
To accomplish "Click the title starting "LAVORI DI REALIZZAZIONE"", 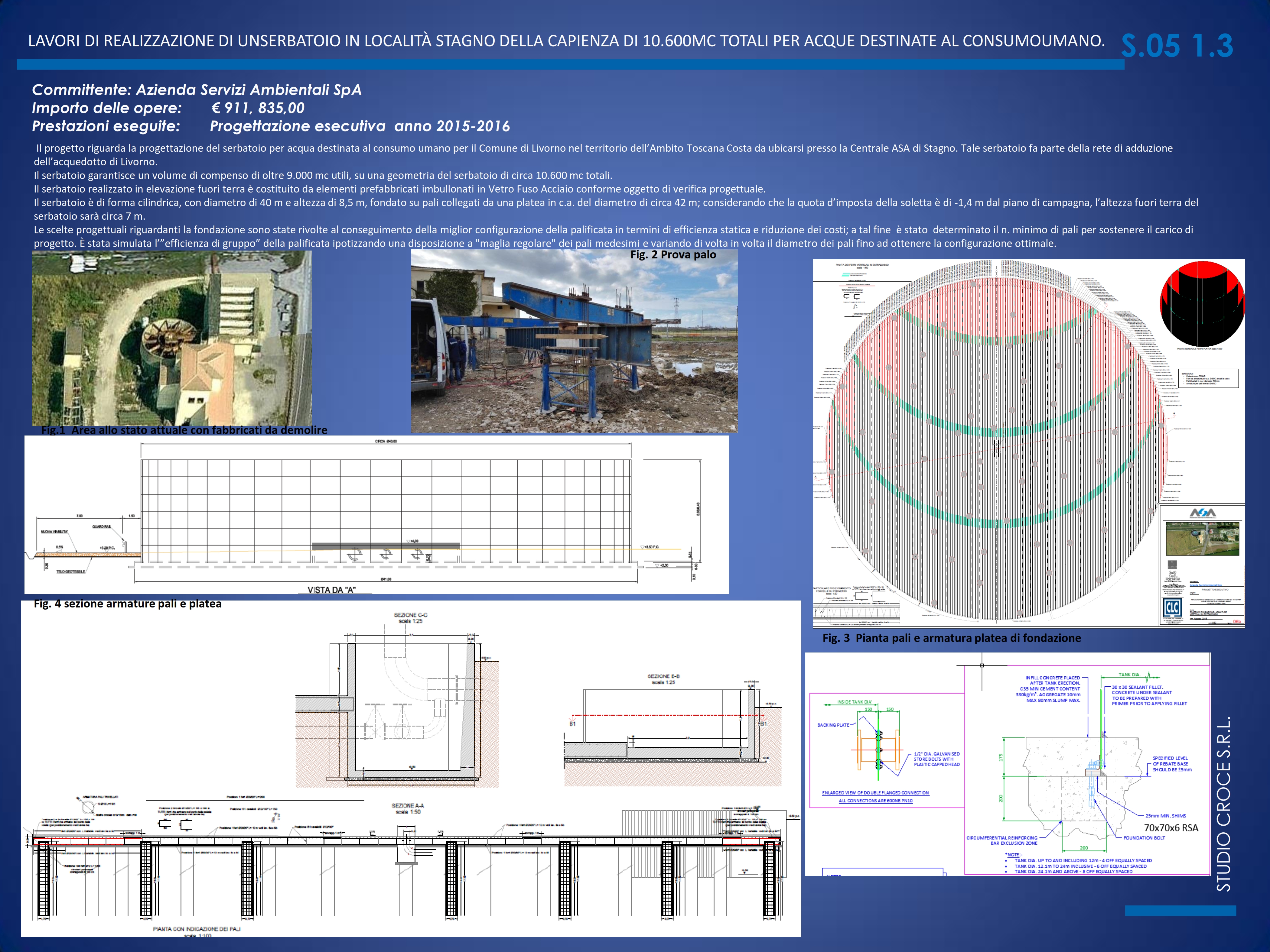I will [x=566, y=41].
